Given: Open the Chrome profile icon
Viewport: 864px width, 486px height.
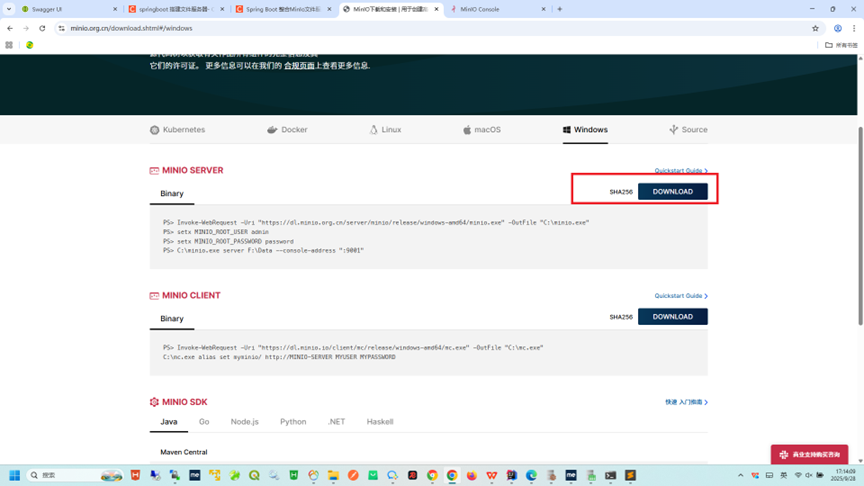Looking at the screenshot, I should (x=838, y=28).
